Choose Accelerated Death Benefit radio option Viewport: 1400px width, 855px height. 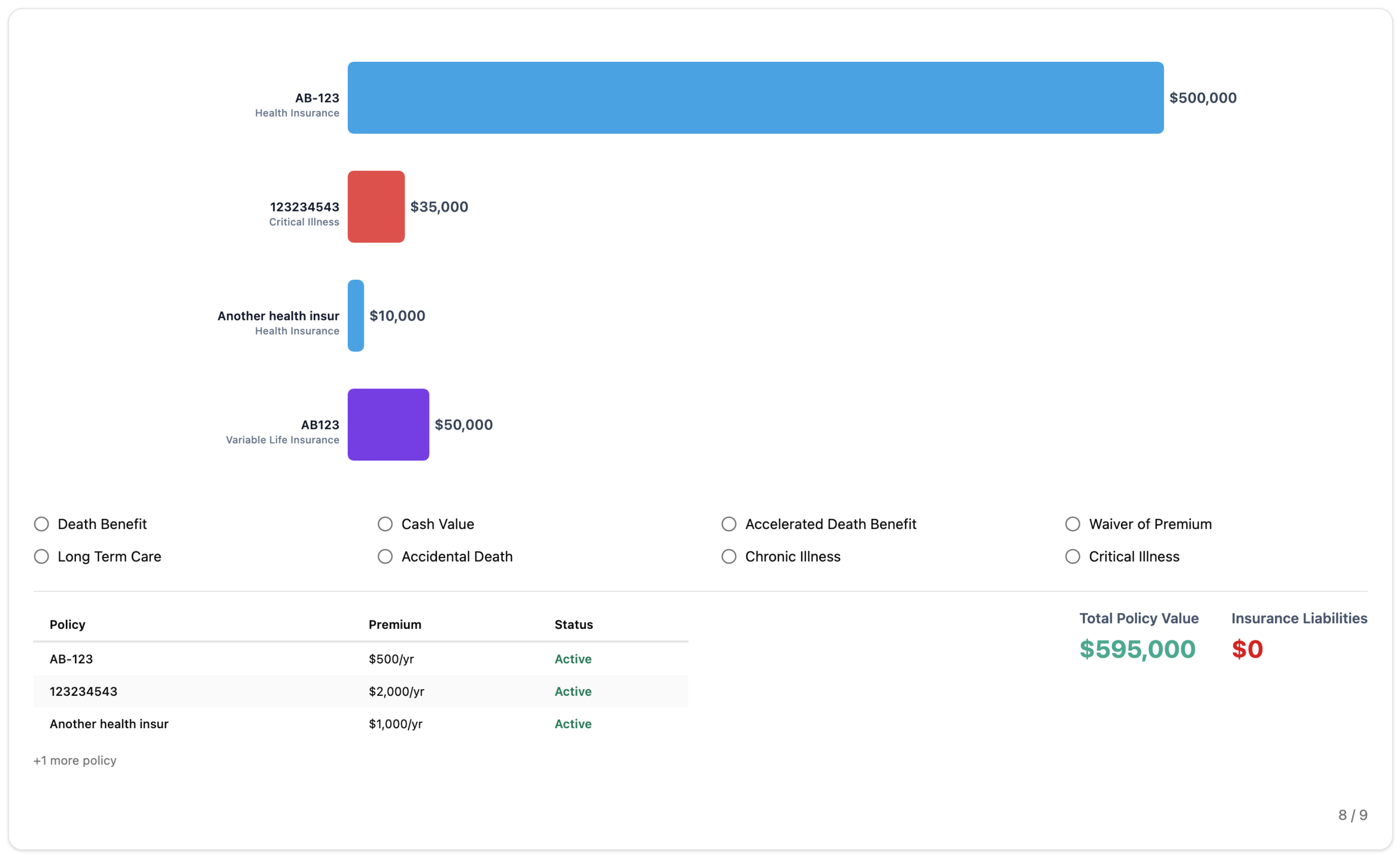[x=729, y=524]
